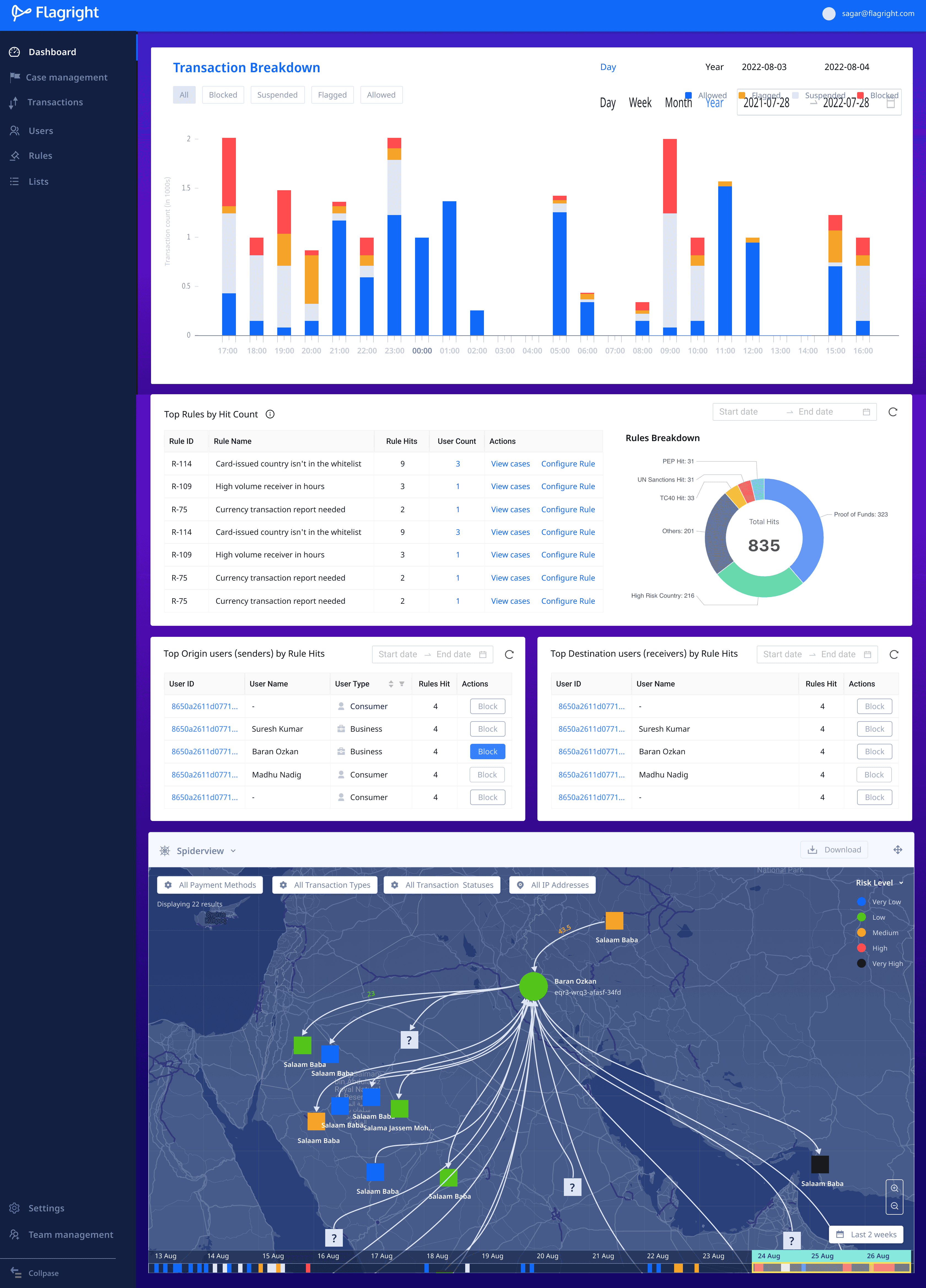Zoom out on the Spiderview map
Screen dimensions: 926x1288
tap(894, 1206)
